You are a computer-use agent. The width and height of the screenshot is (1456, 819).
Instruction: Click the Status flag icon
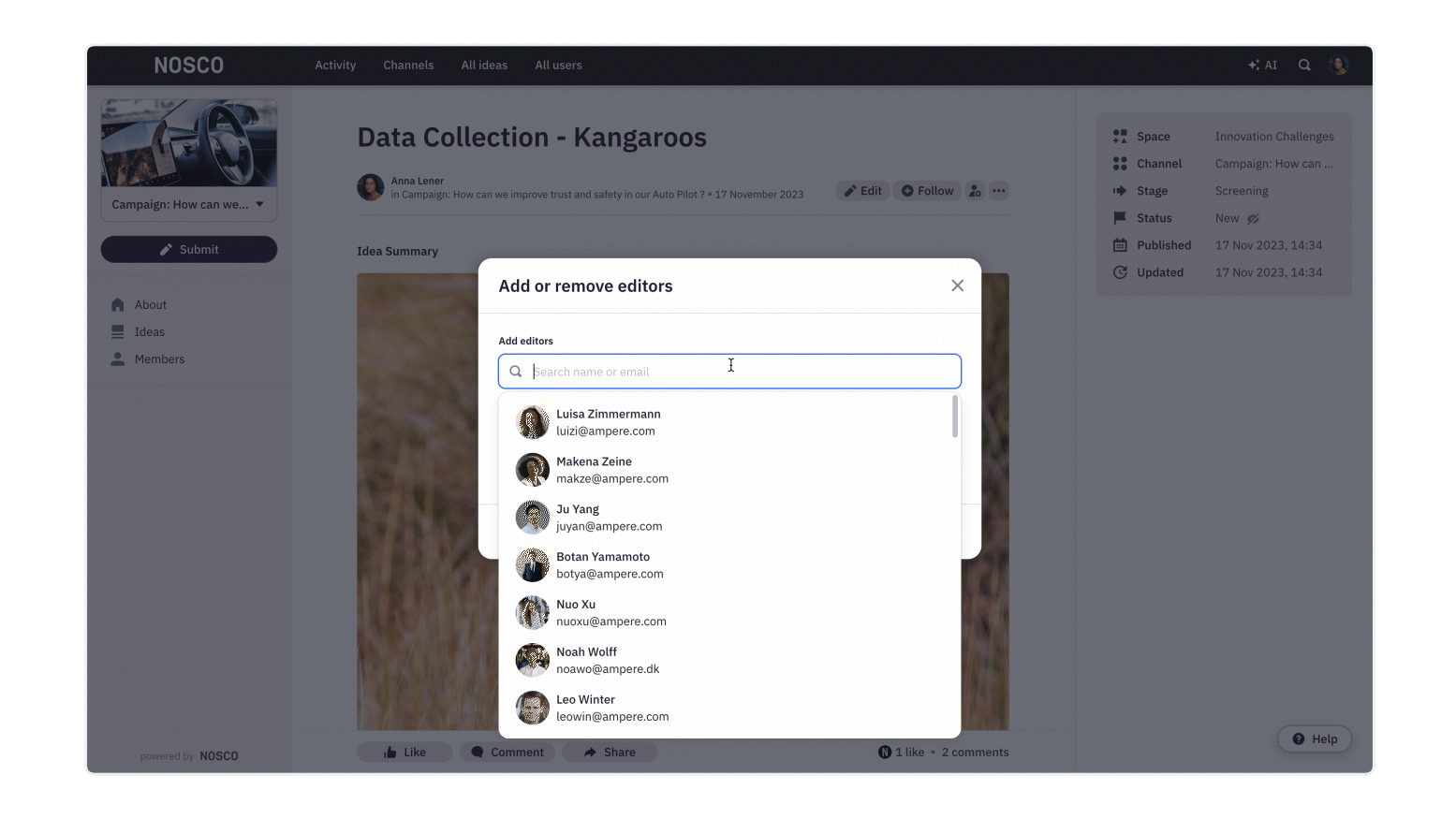[1120, 218]
